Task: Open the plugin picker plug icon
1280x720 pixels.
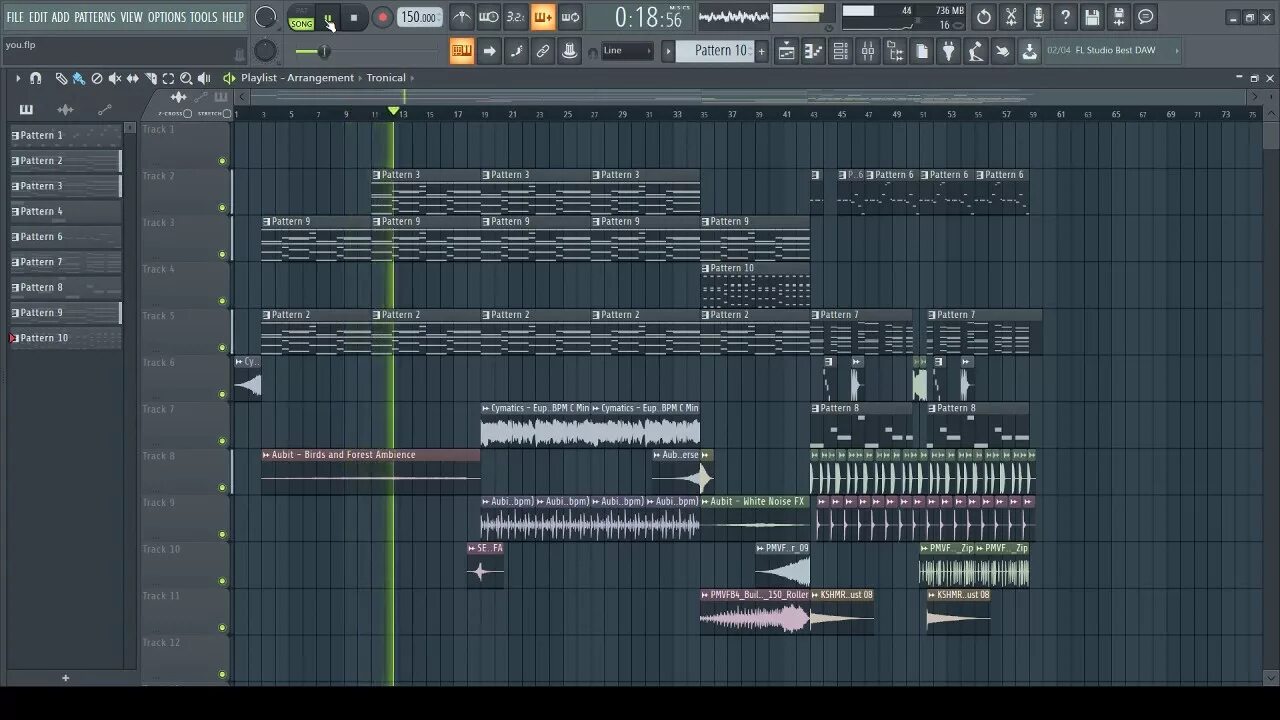Action: click(948, 51)
